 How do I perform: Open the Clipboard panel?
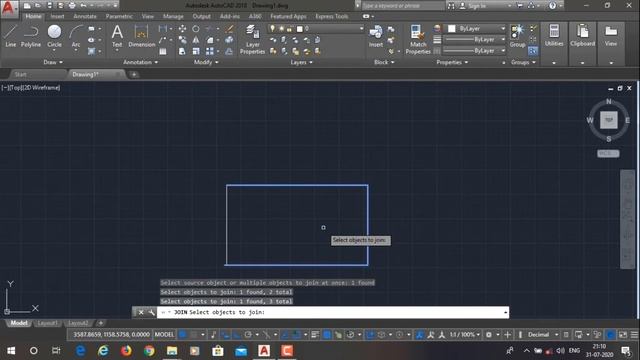(x=582, y=35)
